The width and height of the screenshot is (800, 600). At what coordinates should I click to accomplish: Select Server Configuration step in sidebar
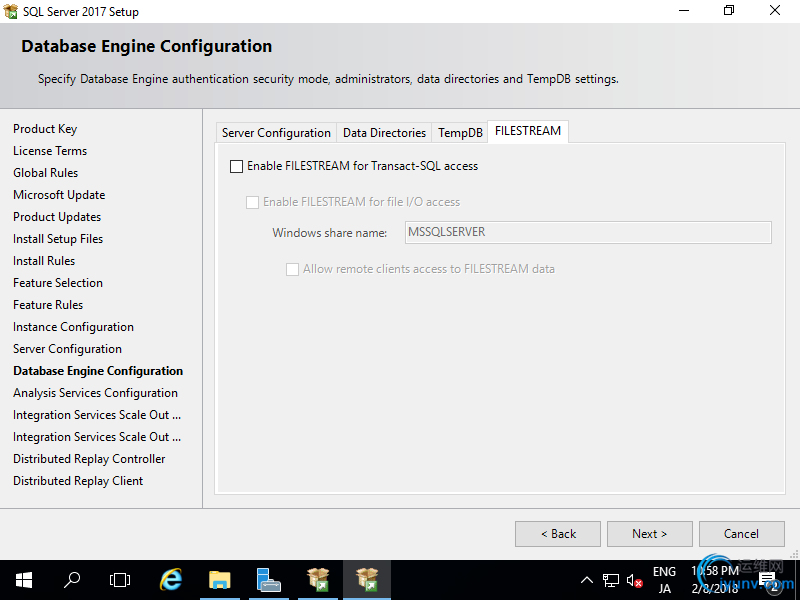click(67, 349)
